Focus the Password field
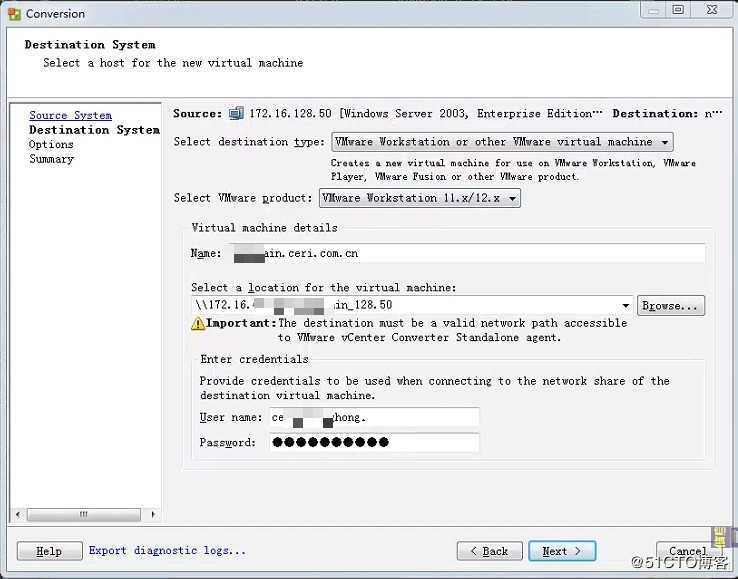 pos(374,442)
